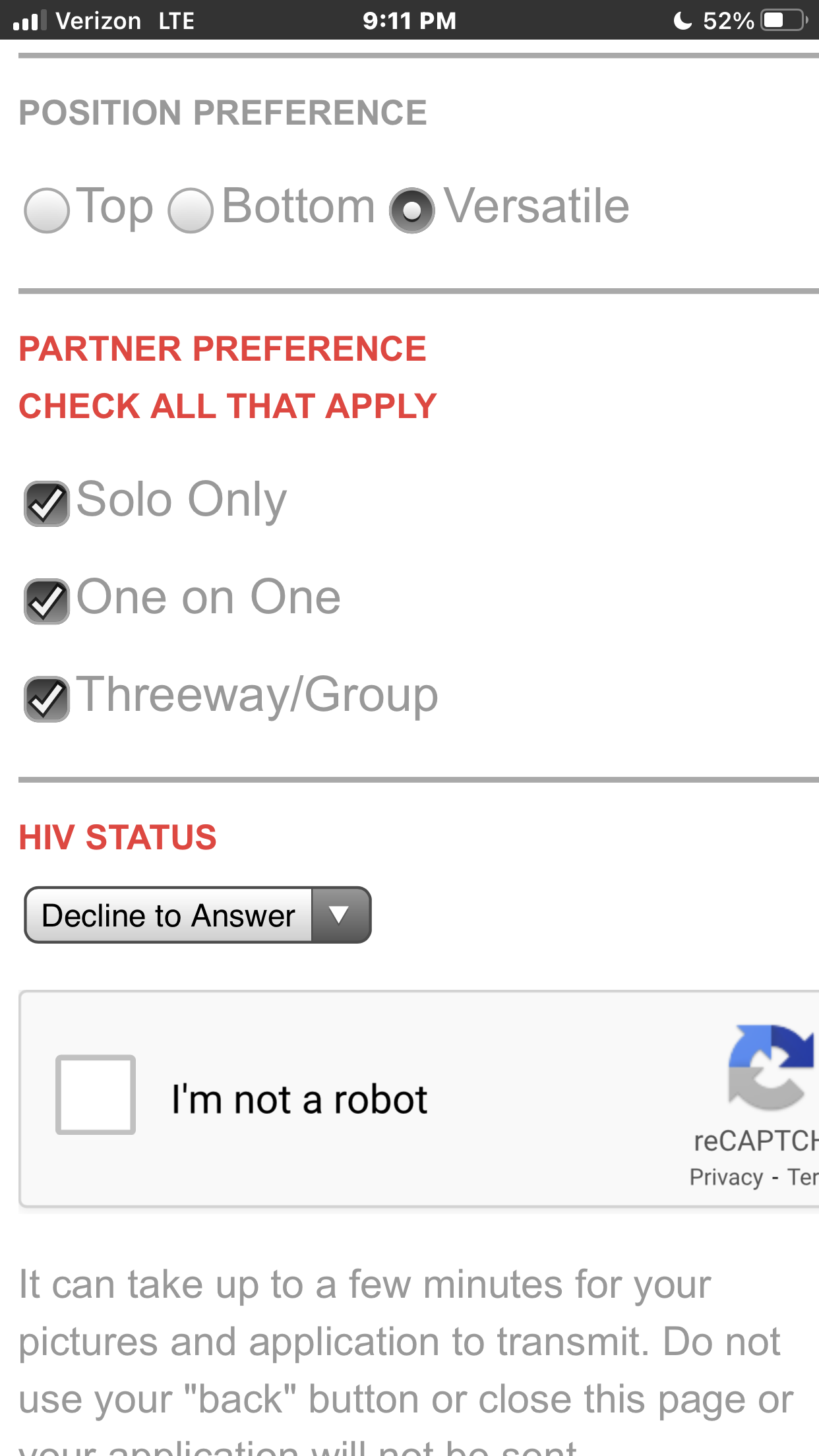Tap the Verizon LTE carrier label
The image size is (819, 1456).
[125, 21]
